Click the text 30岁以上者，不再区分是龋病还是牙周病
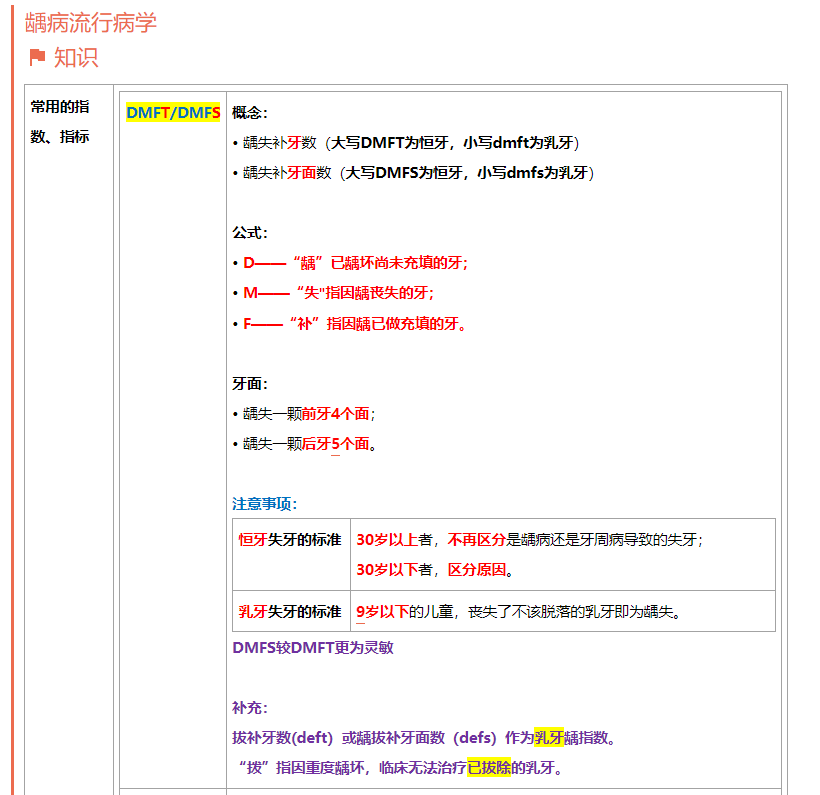 (530, 540)
